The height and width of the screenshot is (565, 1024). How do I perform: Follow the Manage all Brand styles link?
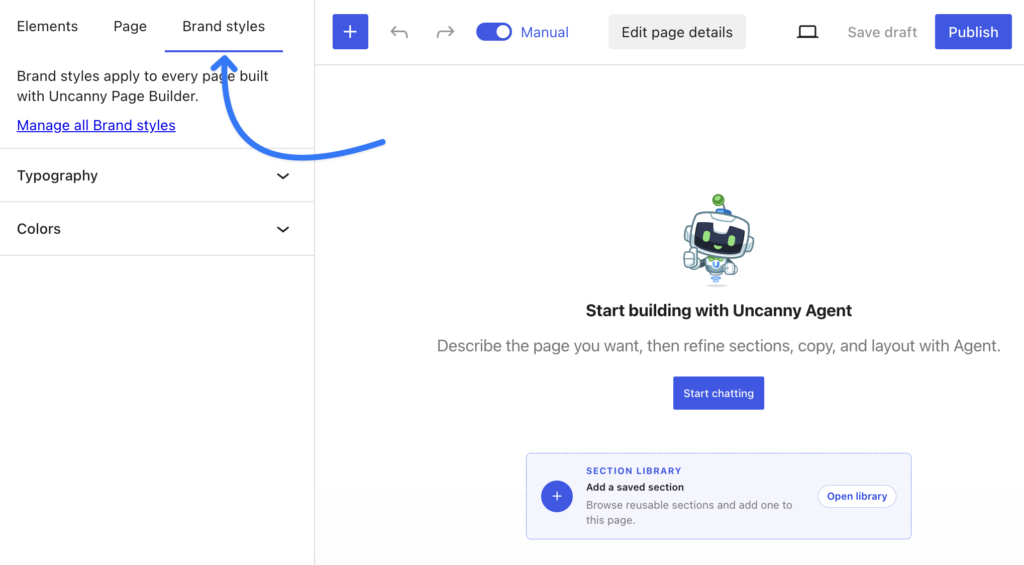tap(96, 125)
